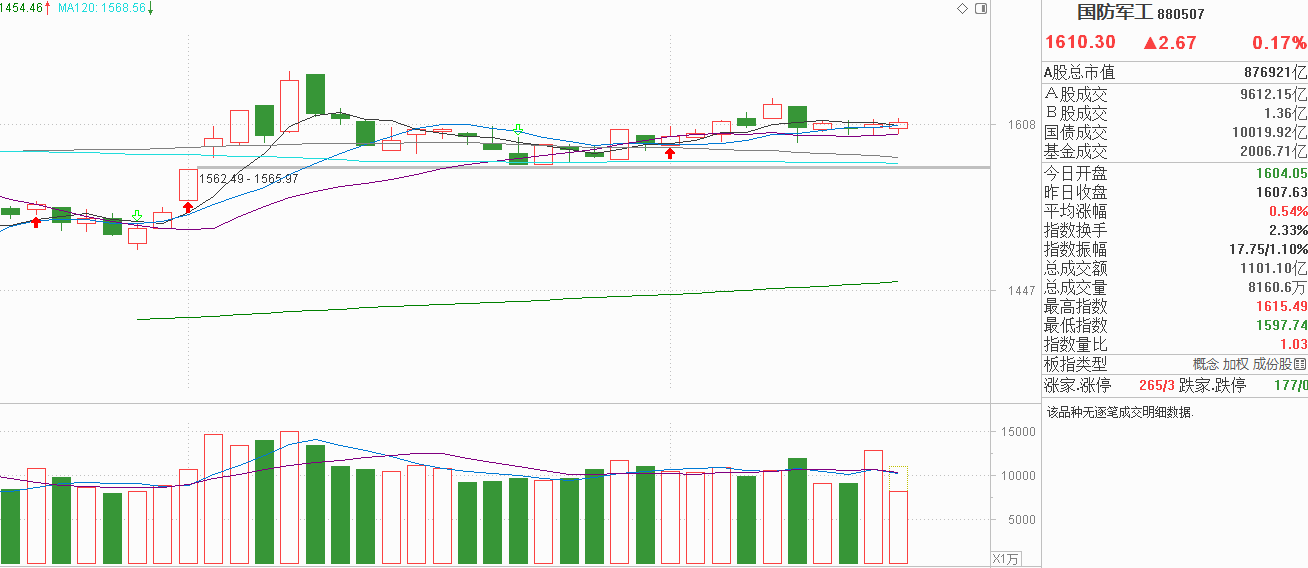Click the 涨家.涨停 count 265/3
Screen dimensions: 1308x568
click(1155, 385)
